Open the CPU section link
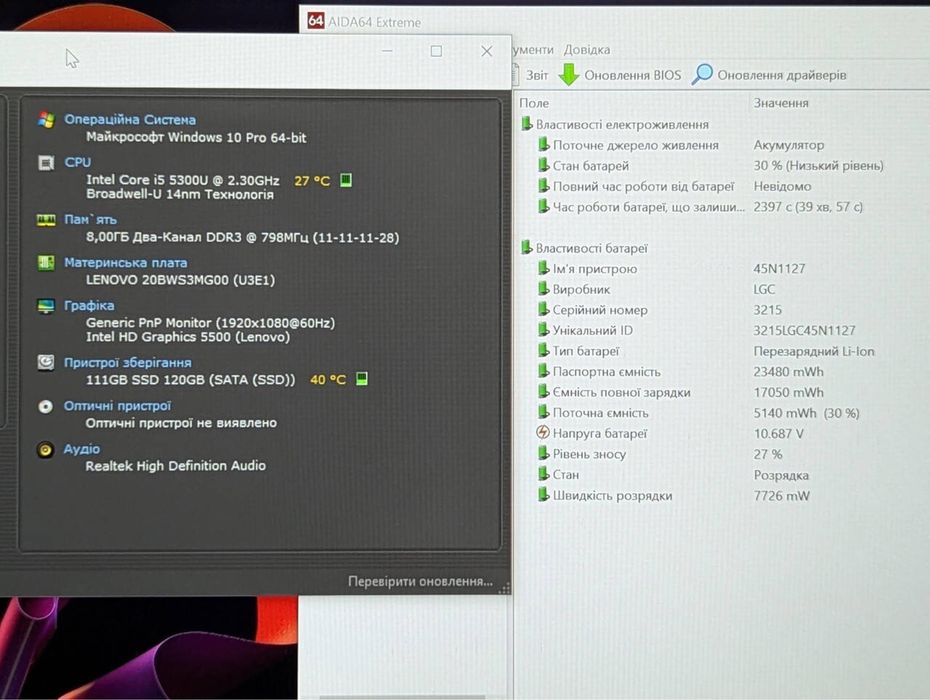 pos(78,162)
